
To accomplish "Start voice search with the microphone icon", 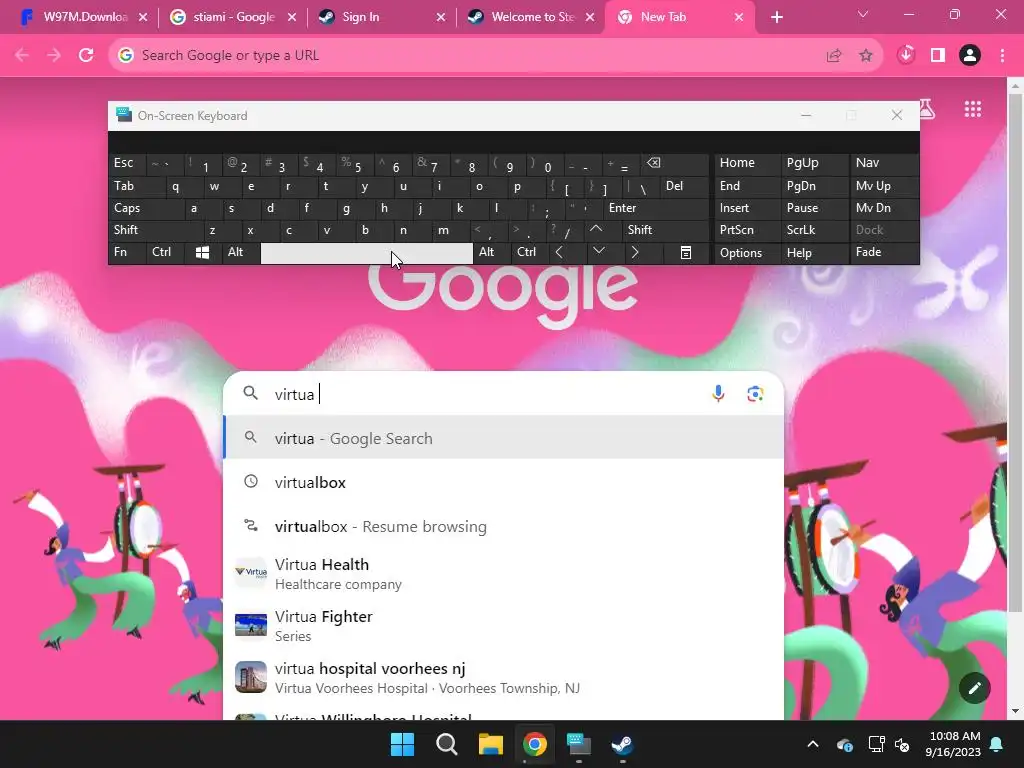I will click(x=718, y=394).
